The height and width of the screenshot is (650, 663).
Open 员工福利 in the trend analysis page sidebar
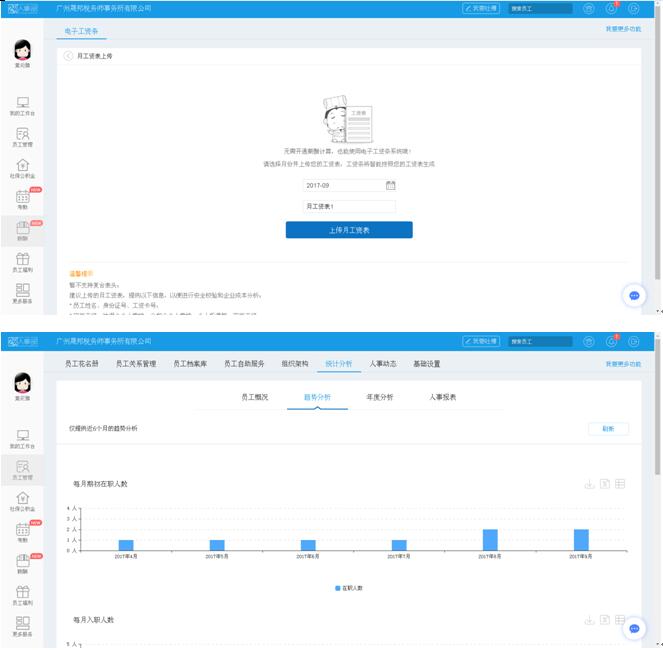23,596
